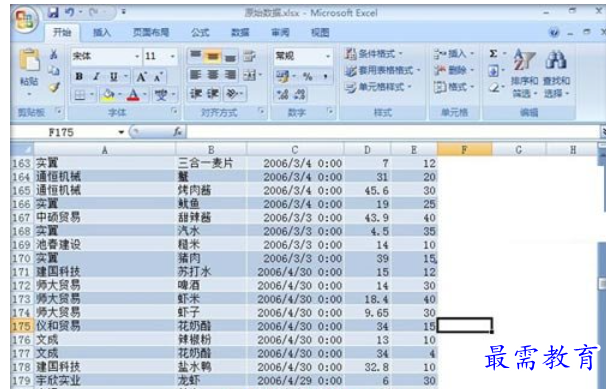
Task: Toggle underline formatting
Action: 114,76
